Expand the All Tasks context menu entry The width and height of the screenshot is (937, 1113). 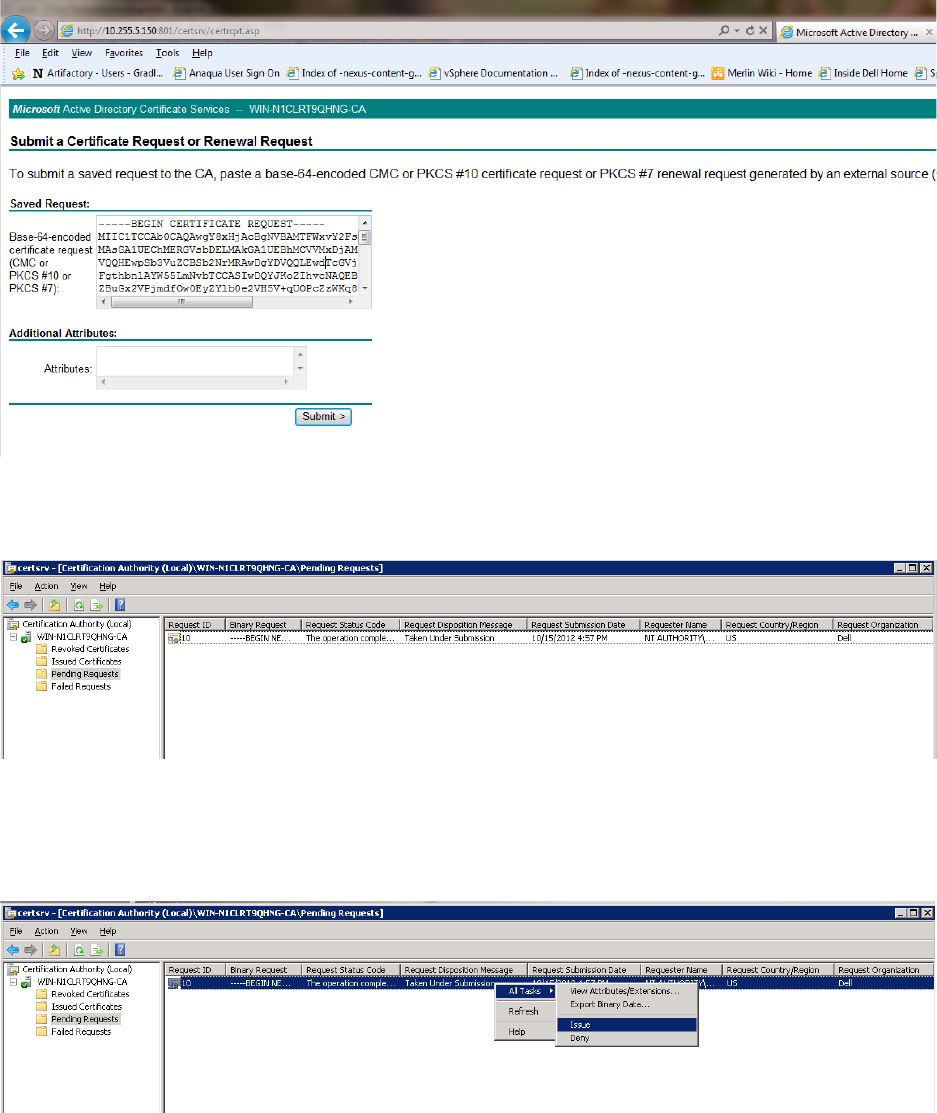tap(525, 991)
